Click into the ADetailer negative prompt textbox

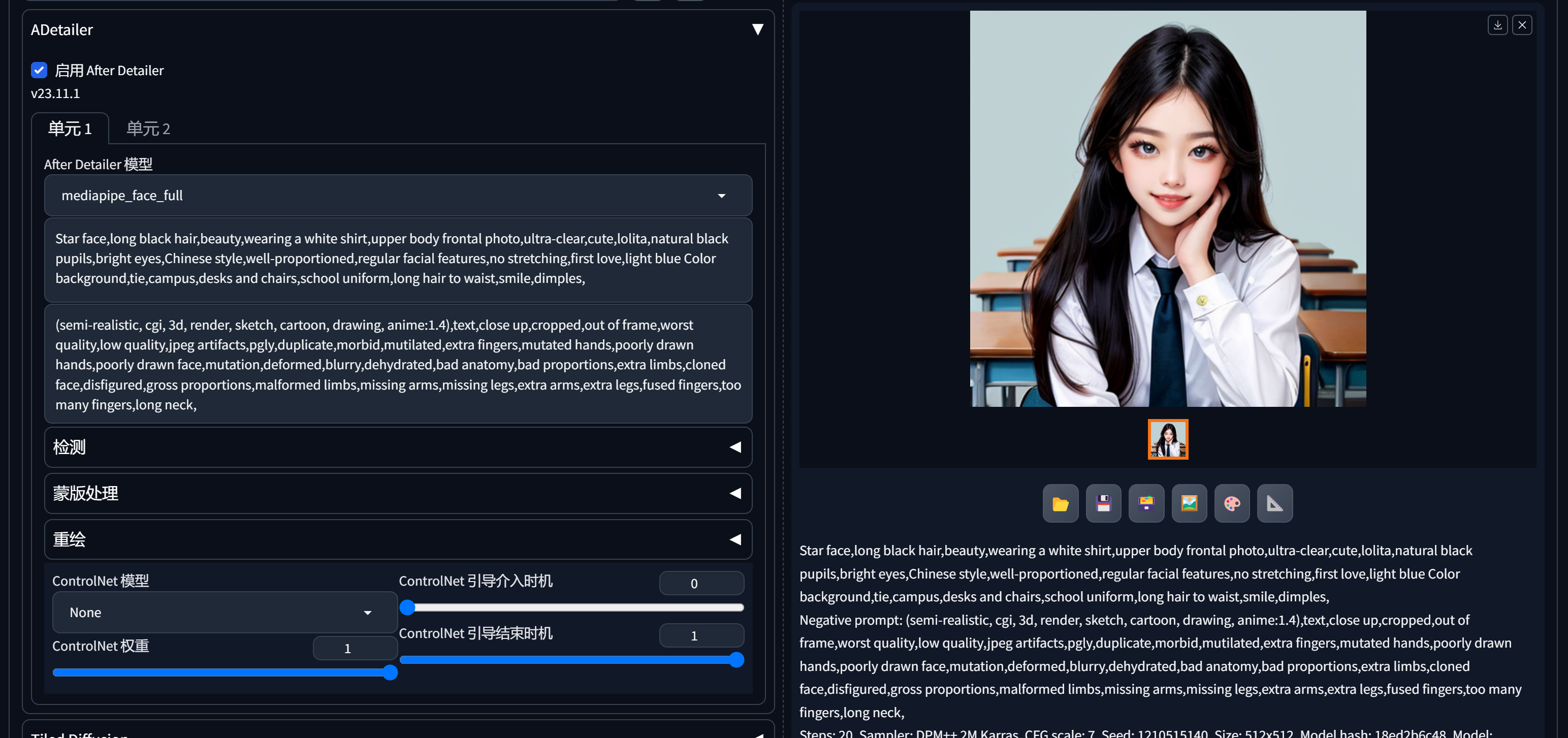398,364
